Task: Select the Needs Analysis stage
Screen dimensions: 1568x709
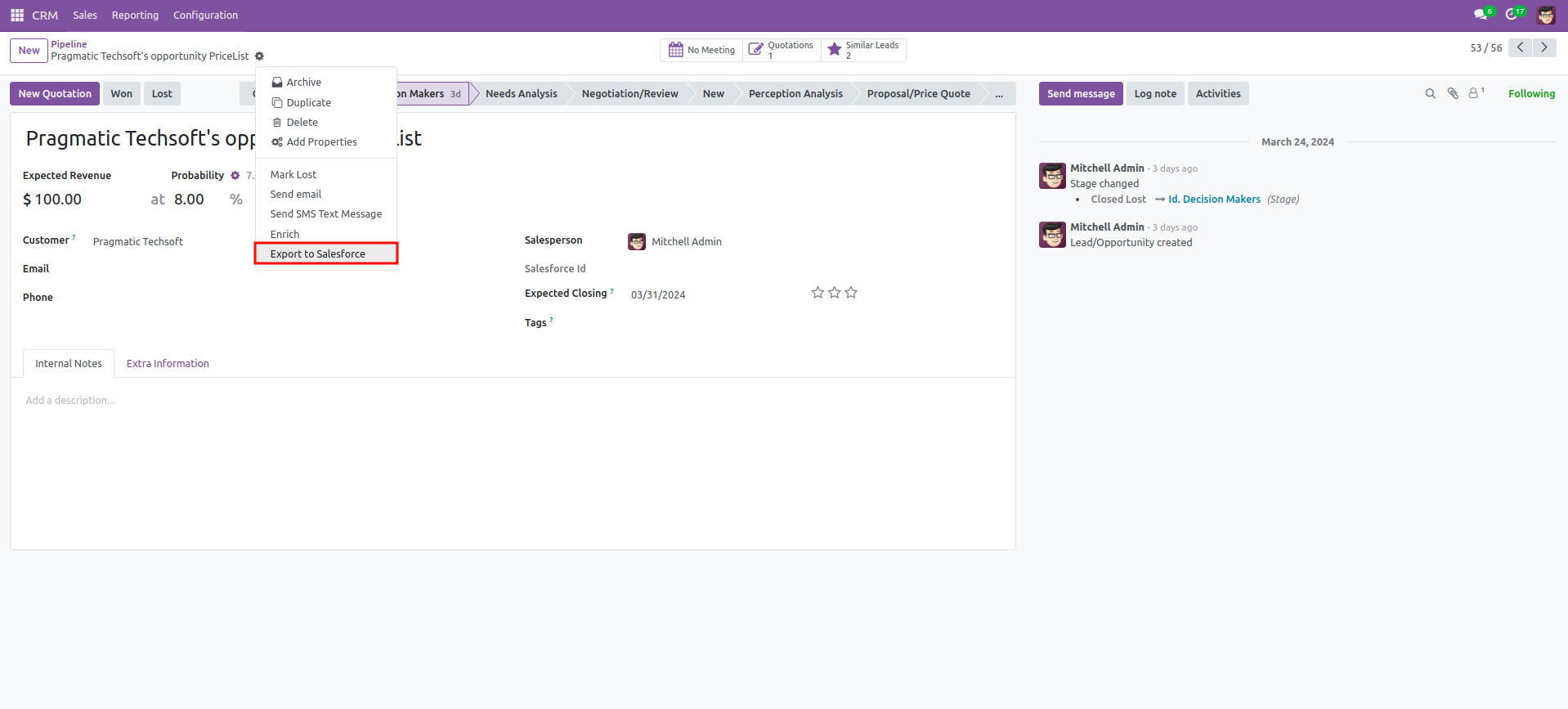Action: 521,94
